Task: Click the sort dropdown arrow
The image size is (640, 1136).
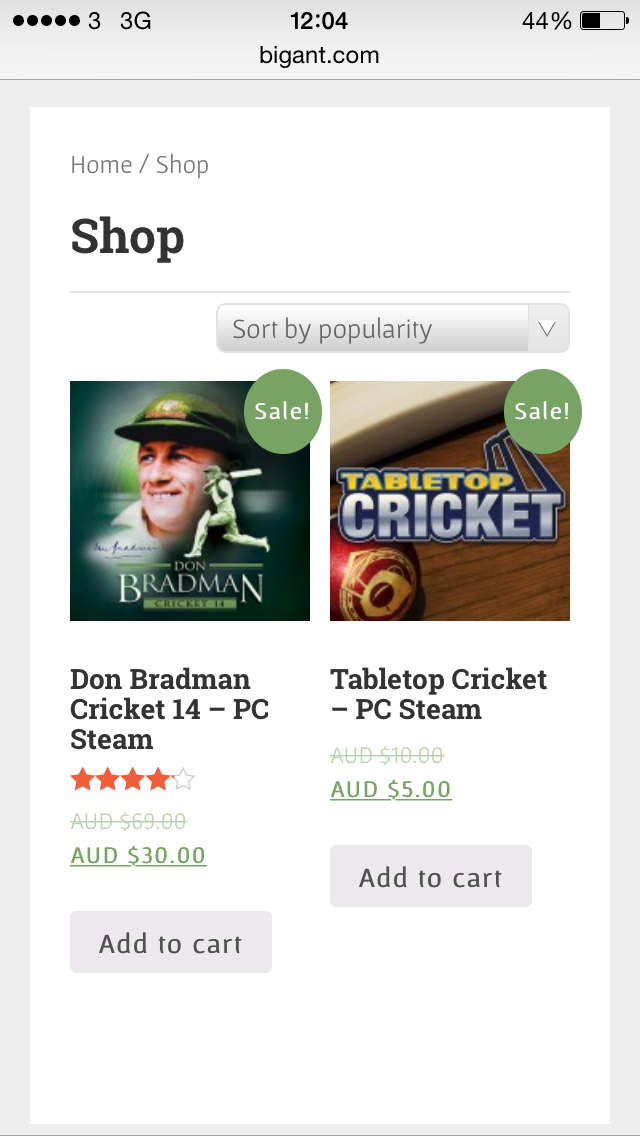Action: click(x=549, y=329)
